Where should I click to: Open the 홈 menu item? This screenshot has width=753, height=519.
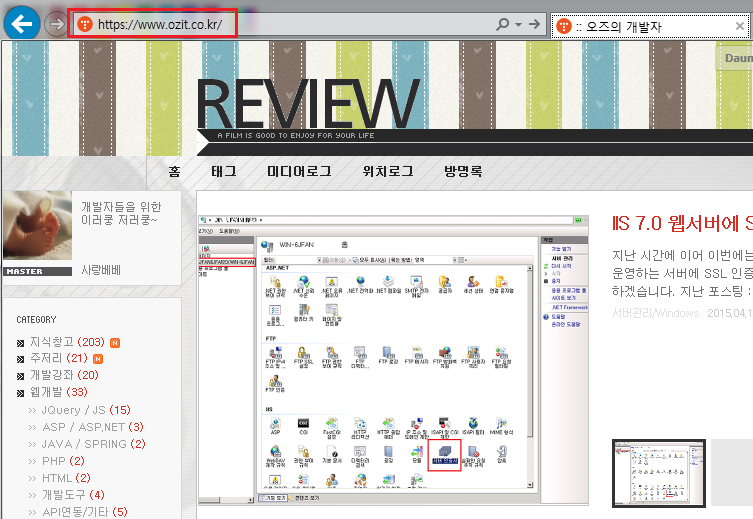(174, 171)
